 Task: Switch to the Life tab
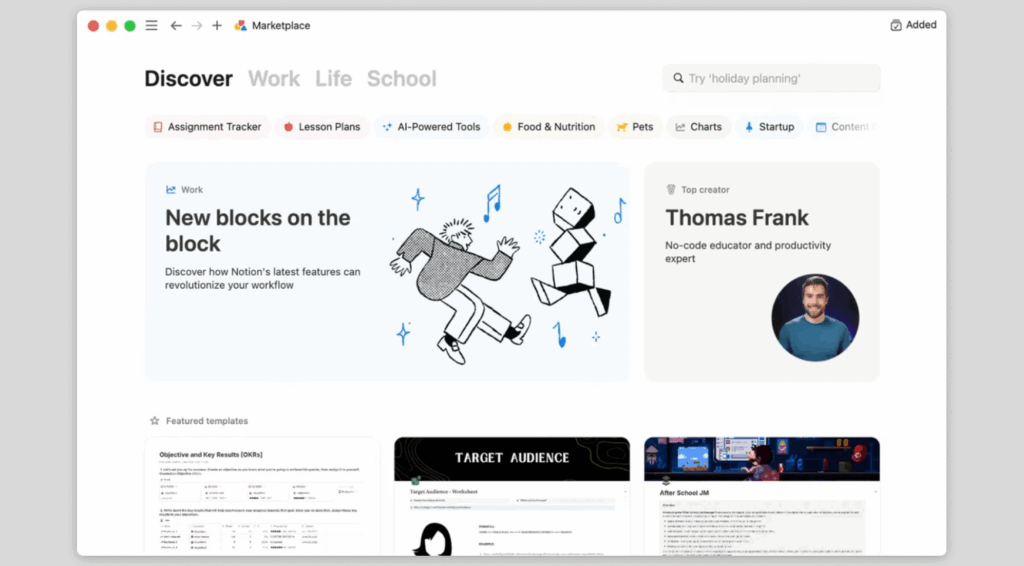coord(333,78)
